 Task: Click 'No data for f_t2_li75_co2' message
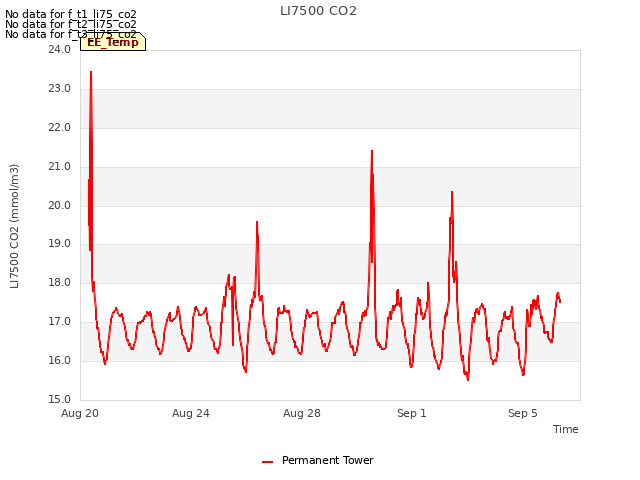pyautogui.click(x=71, y=24)
